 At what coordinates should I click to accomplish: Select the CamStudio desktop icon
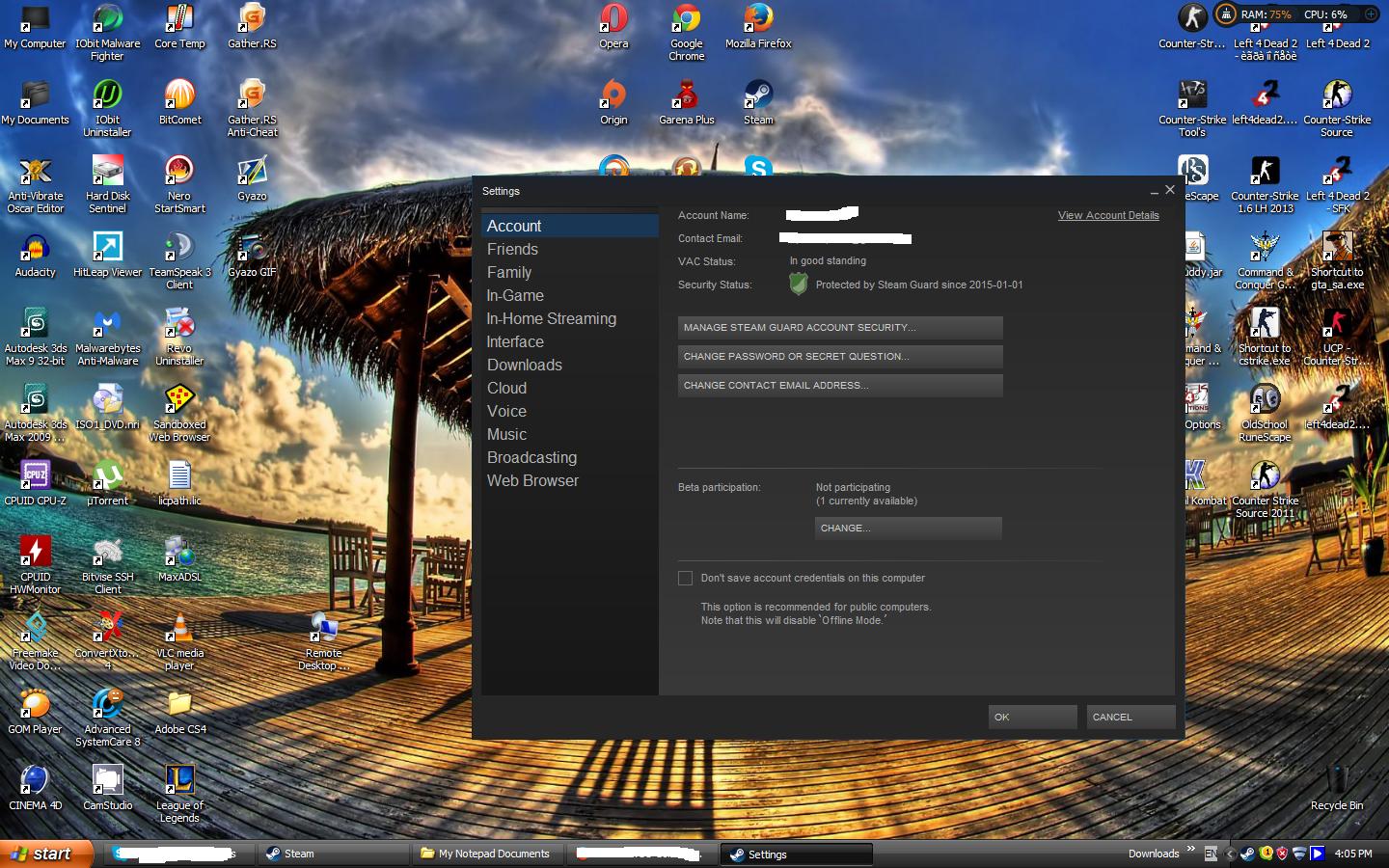click(107, 788)
